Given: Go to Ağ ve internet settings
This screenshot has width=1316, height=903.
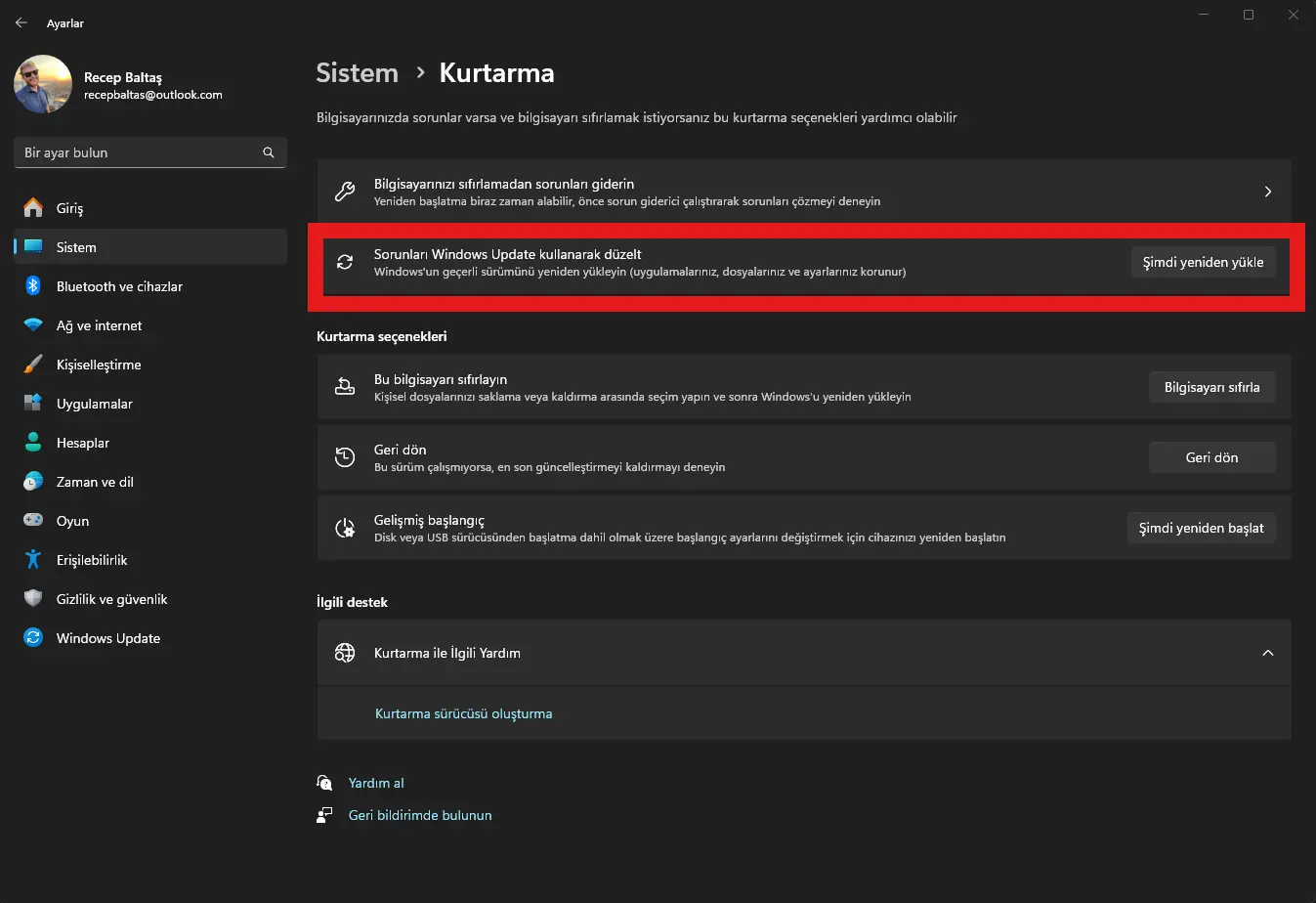Looking at the screenshot, I should click(150, 325).
